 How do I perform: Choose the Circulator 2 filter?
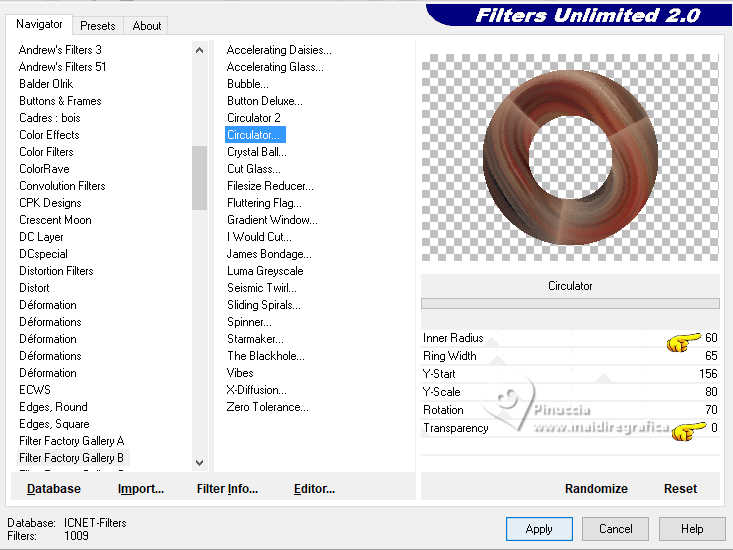pyautogui.click(x=254, y=118)
